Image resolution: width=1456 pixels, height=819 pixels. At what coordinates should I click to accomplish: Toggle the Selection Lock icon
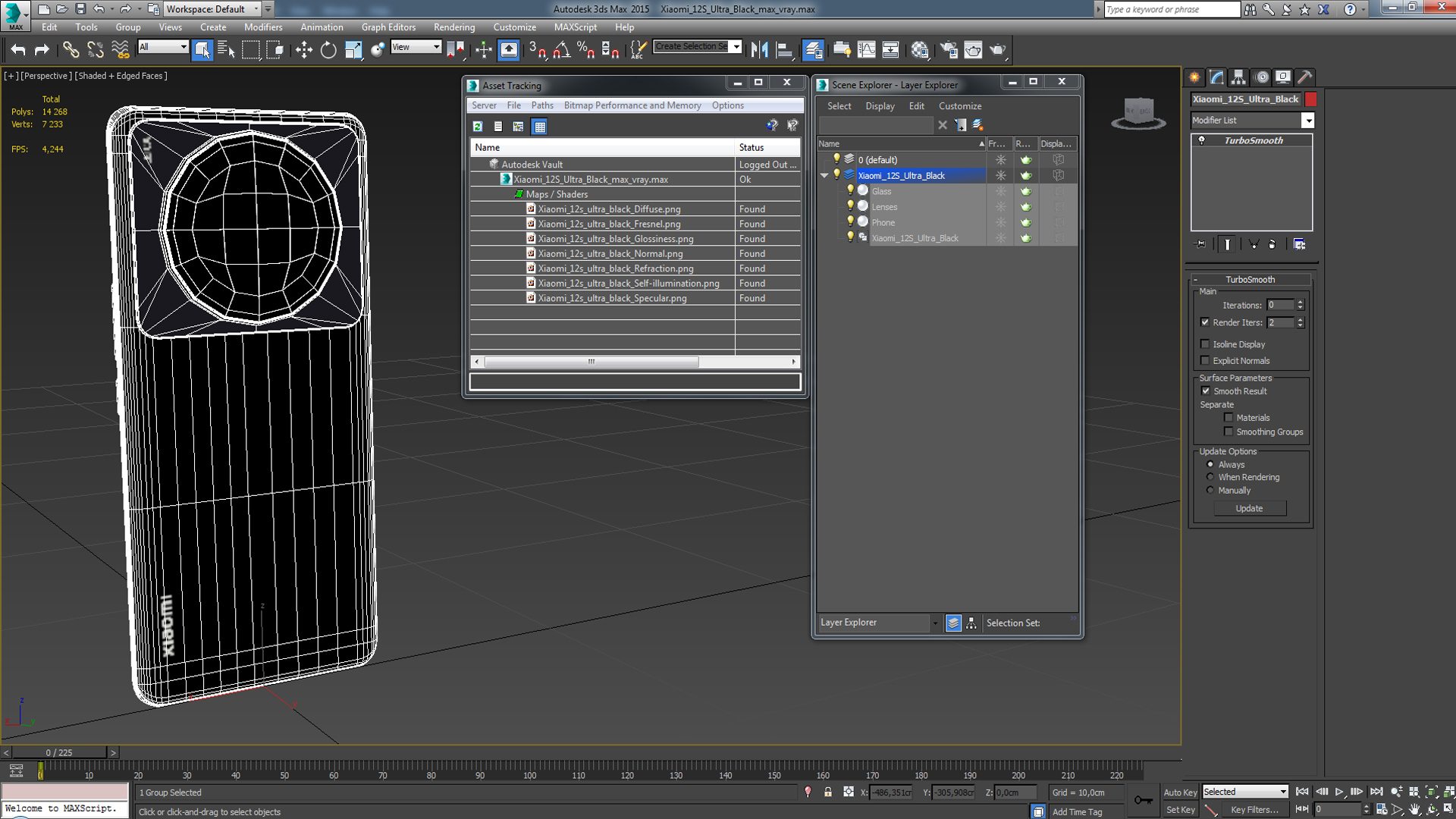[x=827, y=792]
